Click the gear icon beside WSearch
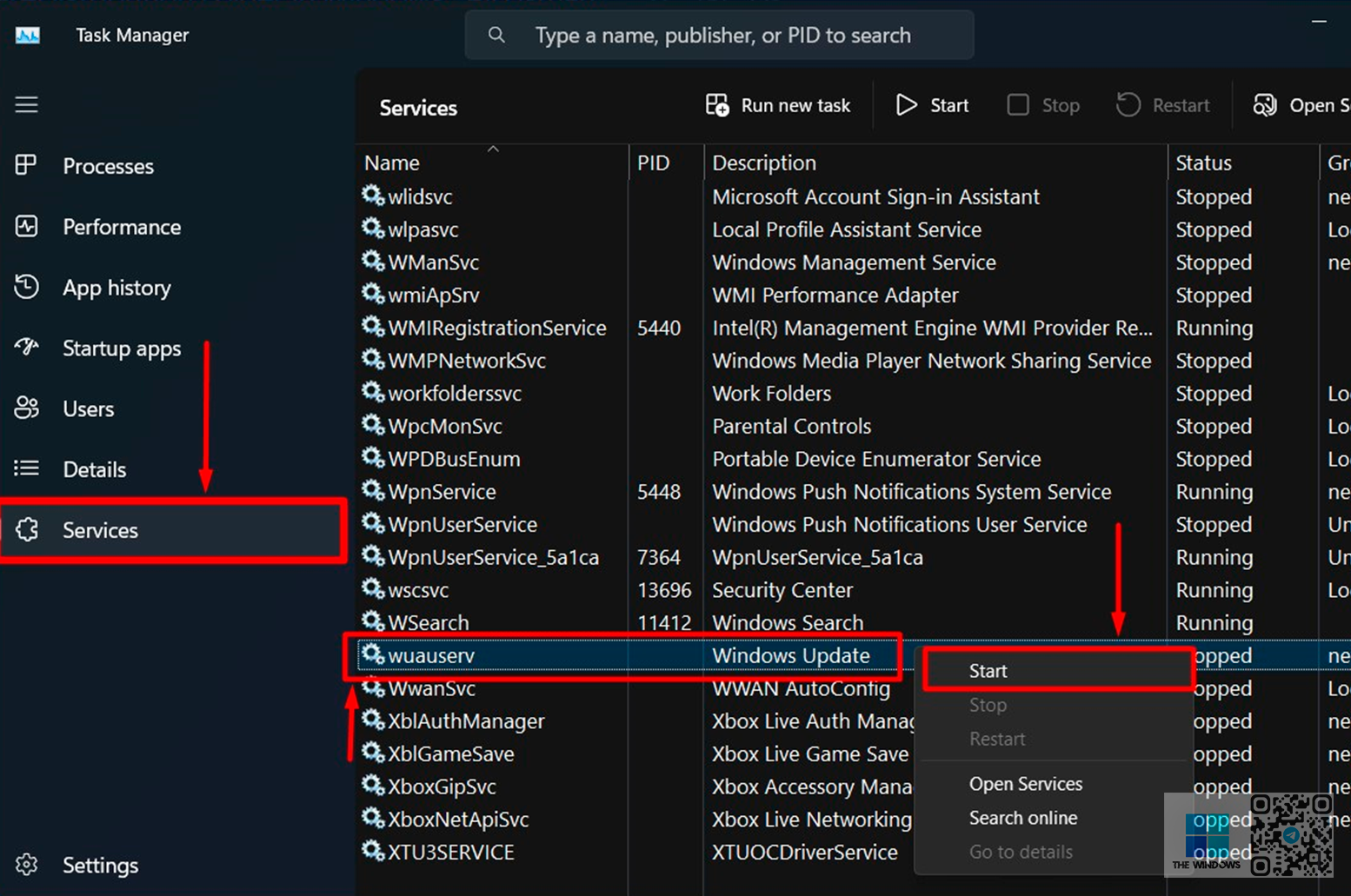1351x896 pixels. tap(373, 621)
